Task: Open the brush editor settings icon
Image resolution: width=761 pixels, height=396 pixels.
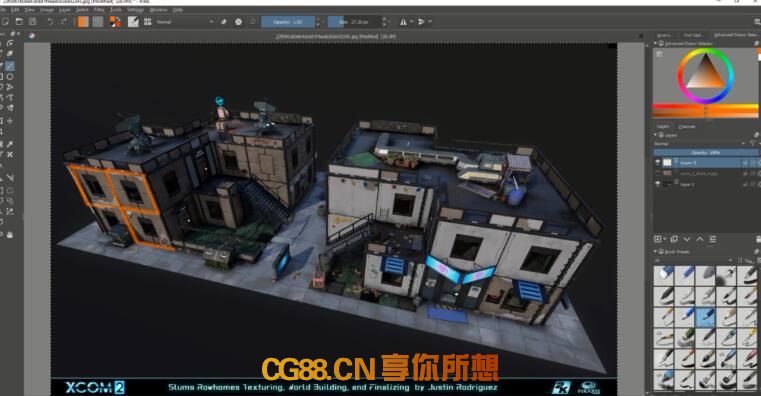Action: click(132, 21)
